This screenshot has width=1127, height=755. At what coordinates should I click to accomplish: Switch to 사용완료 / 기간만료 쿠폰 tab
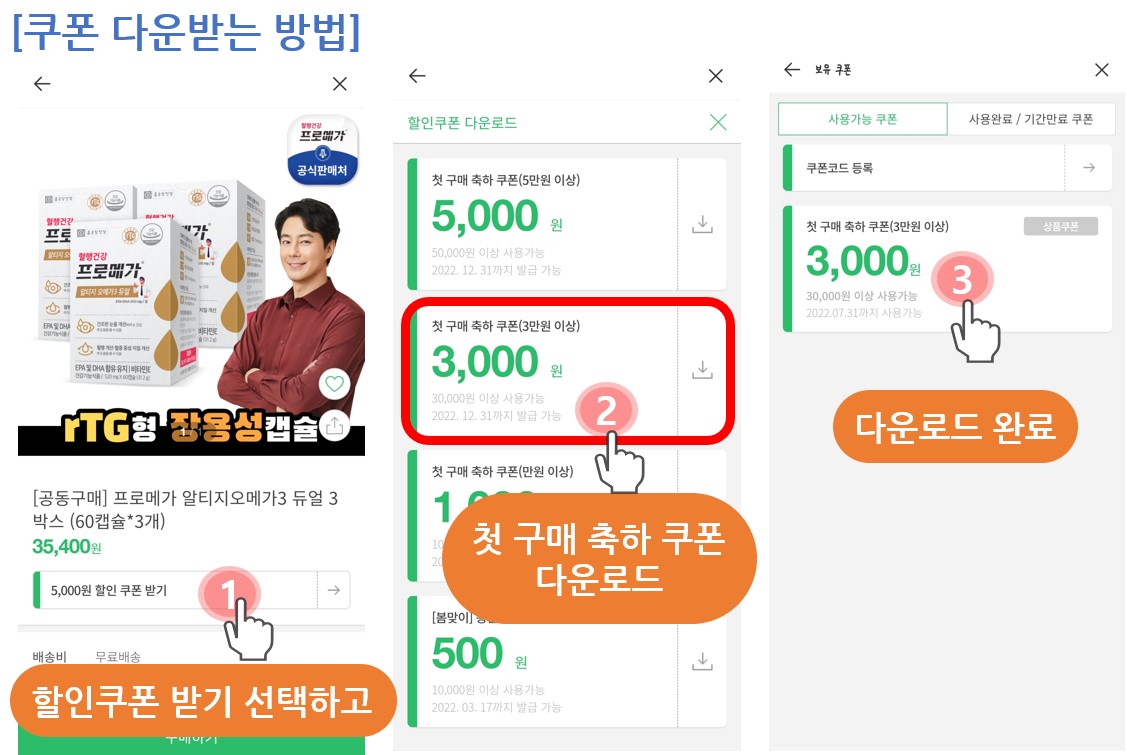click(x=1031, y=119)
